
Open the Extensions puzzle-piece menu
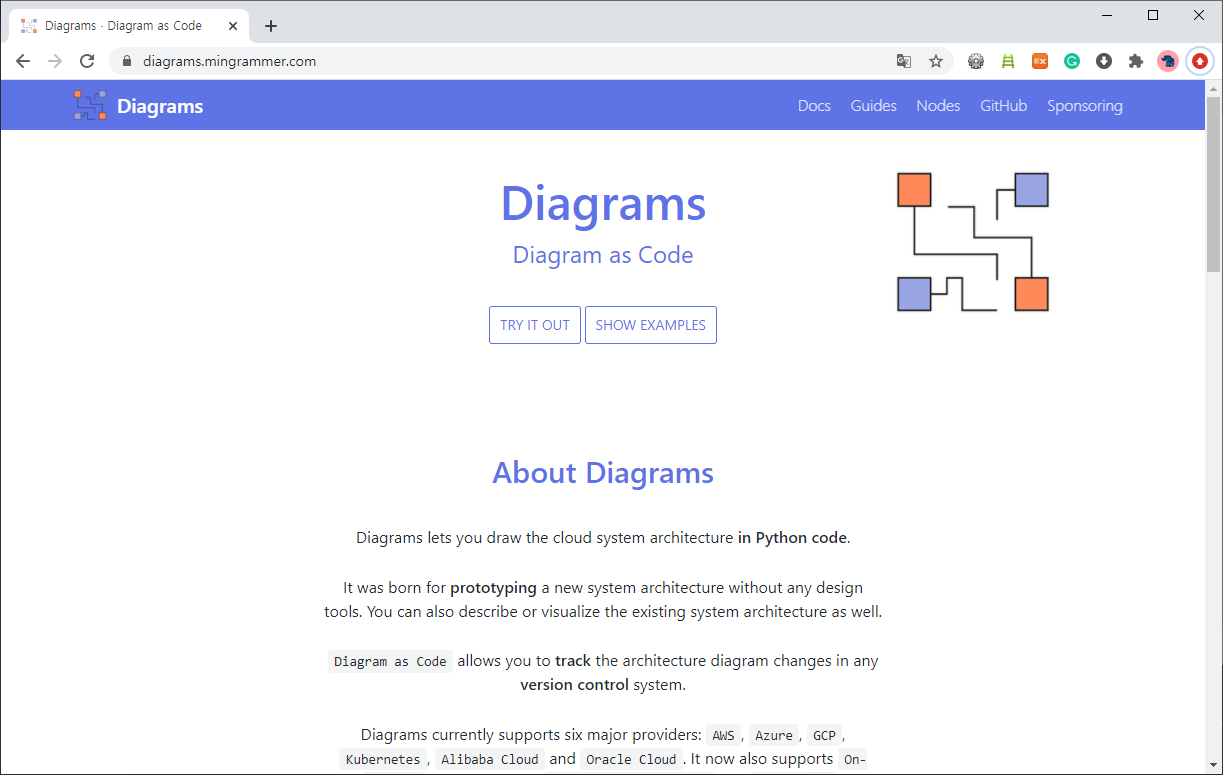(x=1136, y=61)
